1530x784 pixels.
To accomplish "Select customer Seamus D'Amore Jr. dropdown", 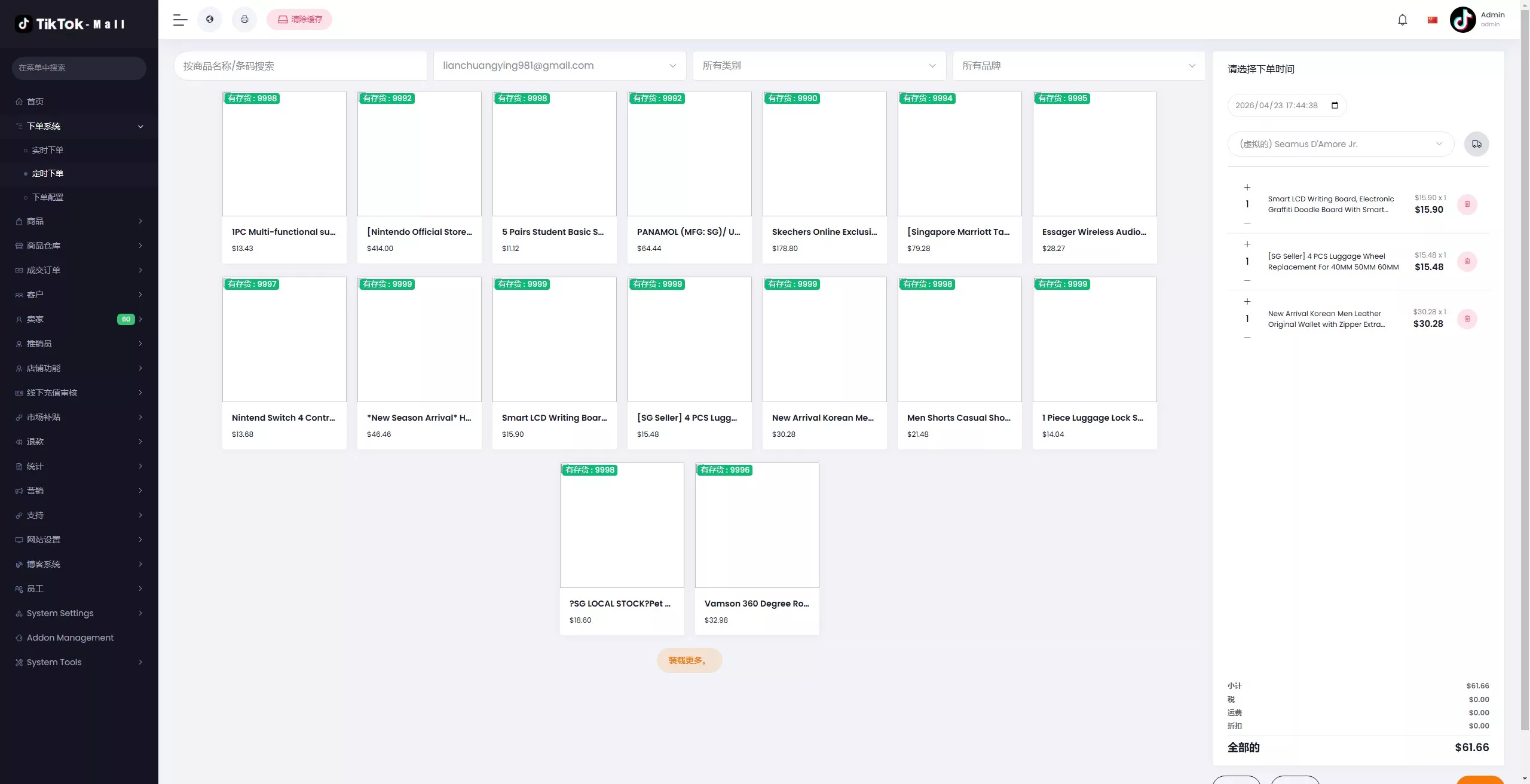I will 1340,144.
